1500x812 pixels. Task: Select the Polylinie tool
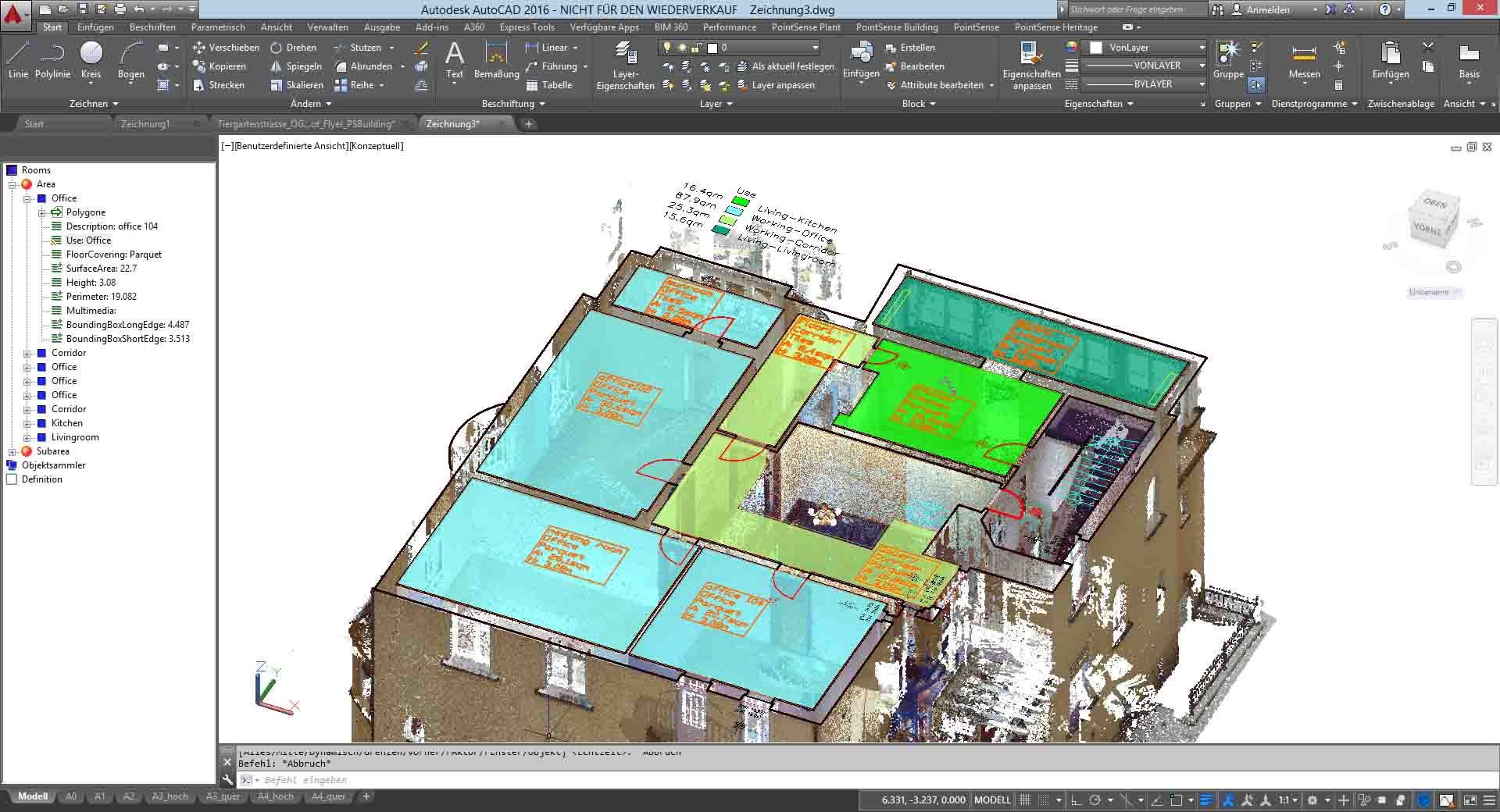pyautogui.click(x=52, y=61)
